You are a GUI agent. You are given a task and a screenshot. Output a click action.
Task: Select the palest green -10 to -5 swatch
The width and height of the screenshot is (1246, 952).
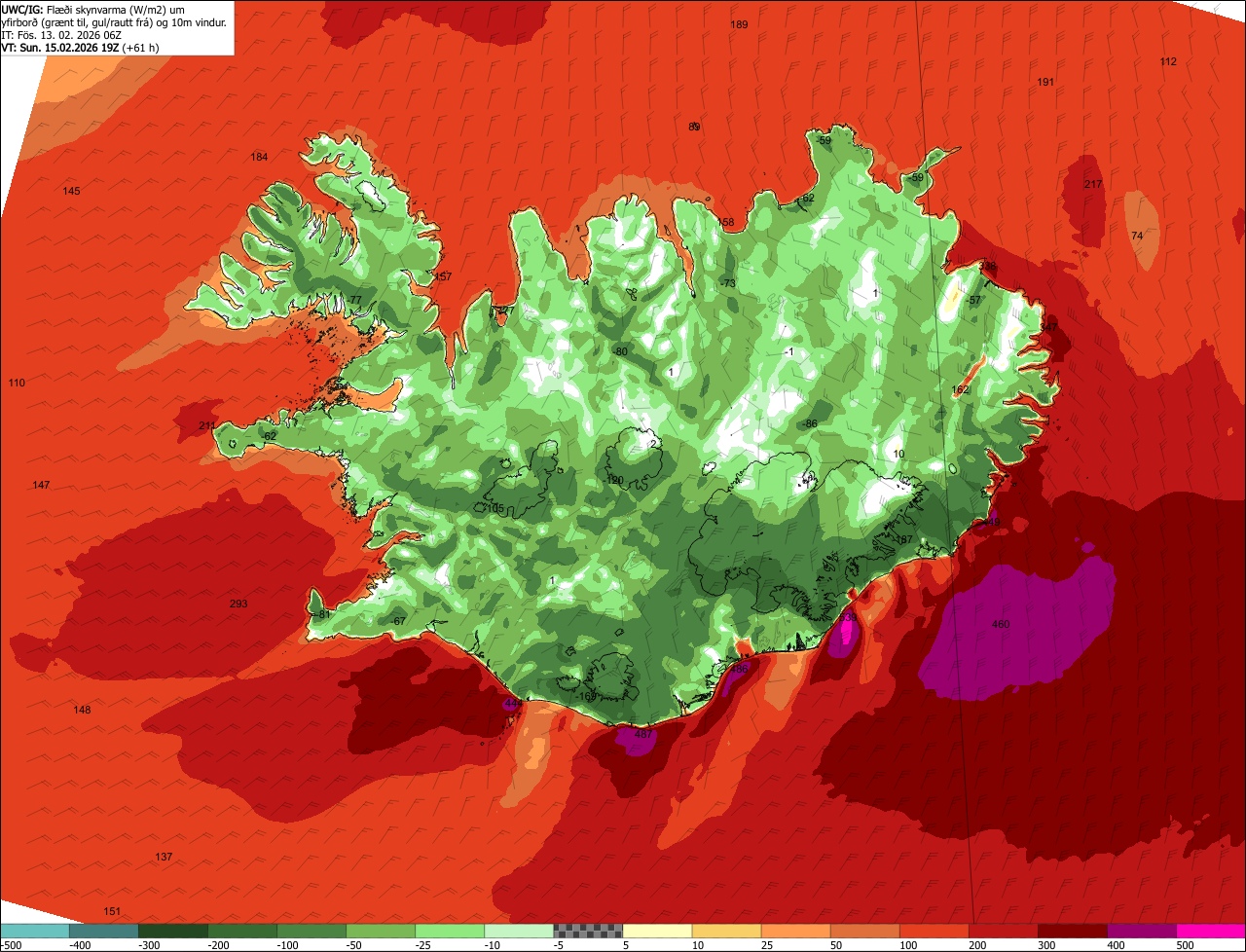point(519,931)
